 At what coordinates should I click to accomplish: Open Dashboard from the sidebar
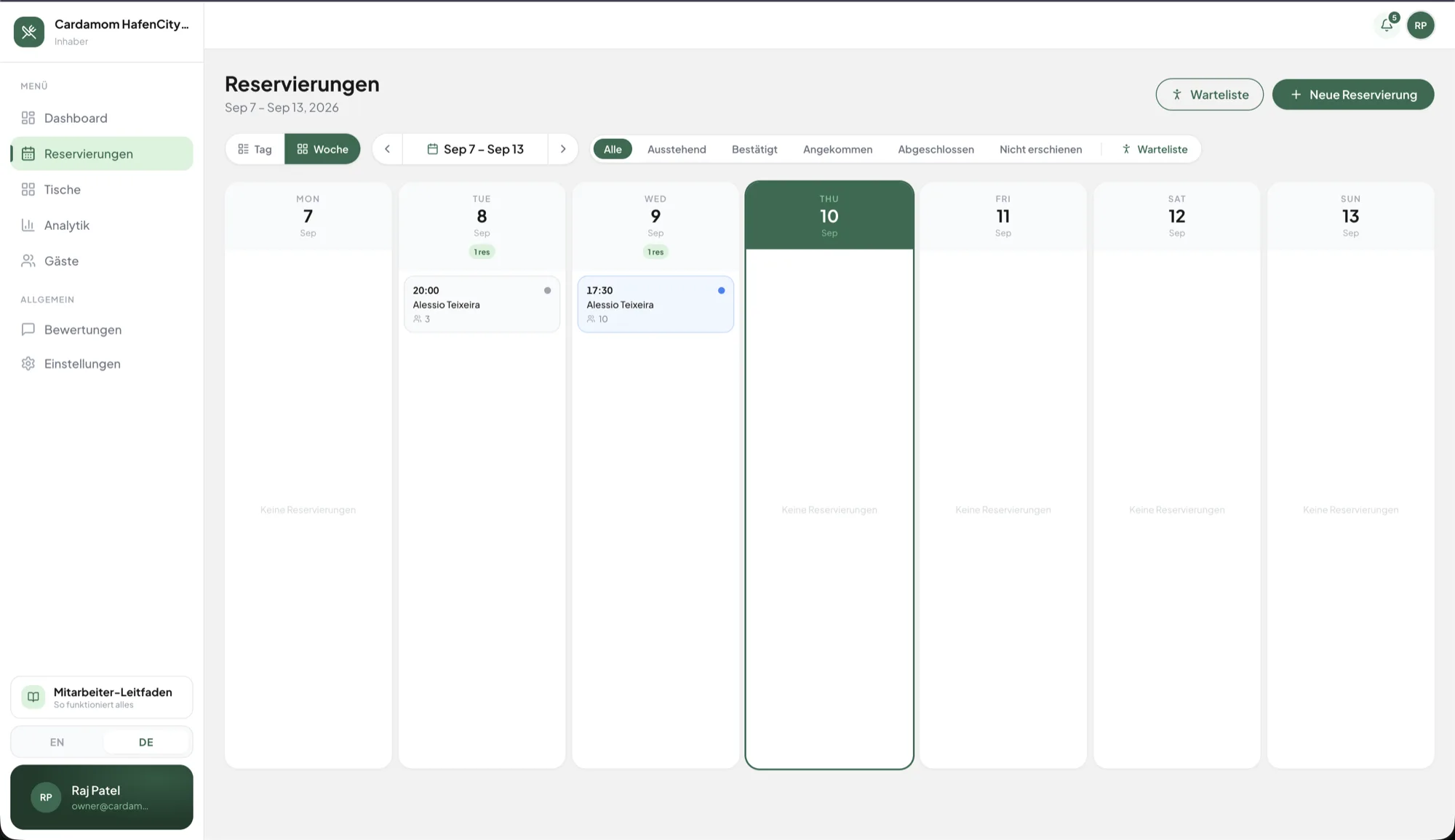click(x=102, y=118)
